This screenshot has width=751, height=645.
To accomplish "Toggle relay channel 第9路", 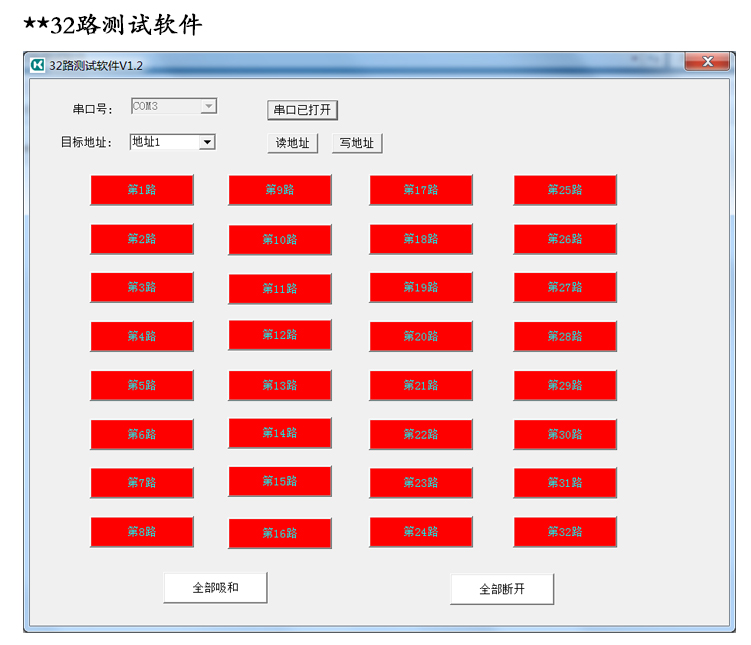I will tap(280, 190).
